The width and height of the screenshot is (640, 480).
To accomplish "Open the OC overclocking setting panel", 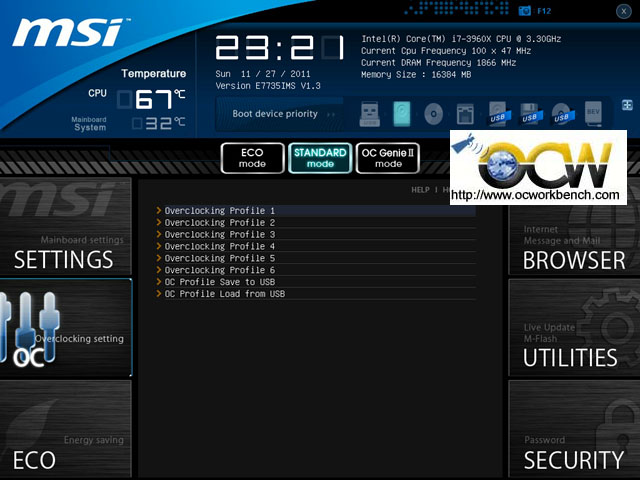I will click(65, 327).
